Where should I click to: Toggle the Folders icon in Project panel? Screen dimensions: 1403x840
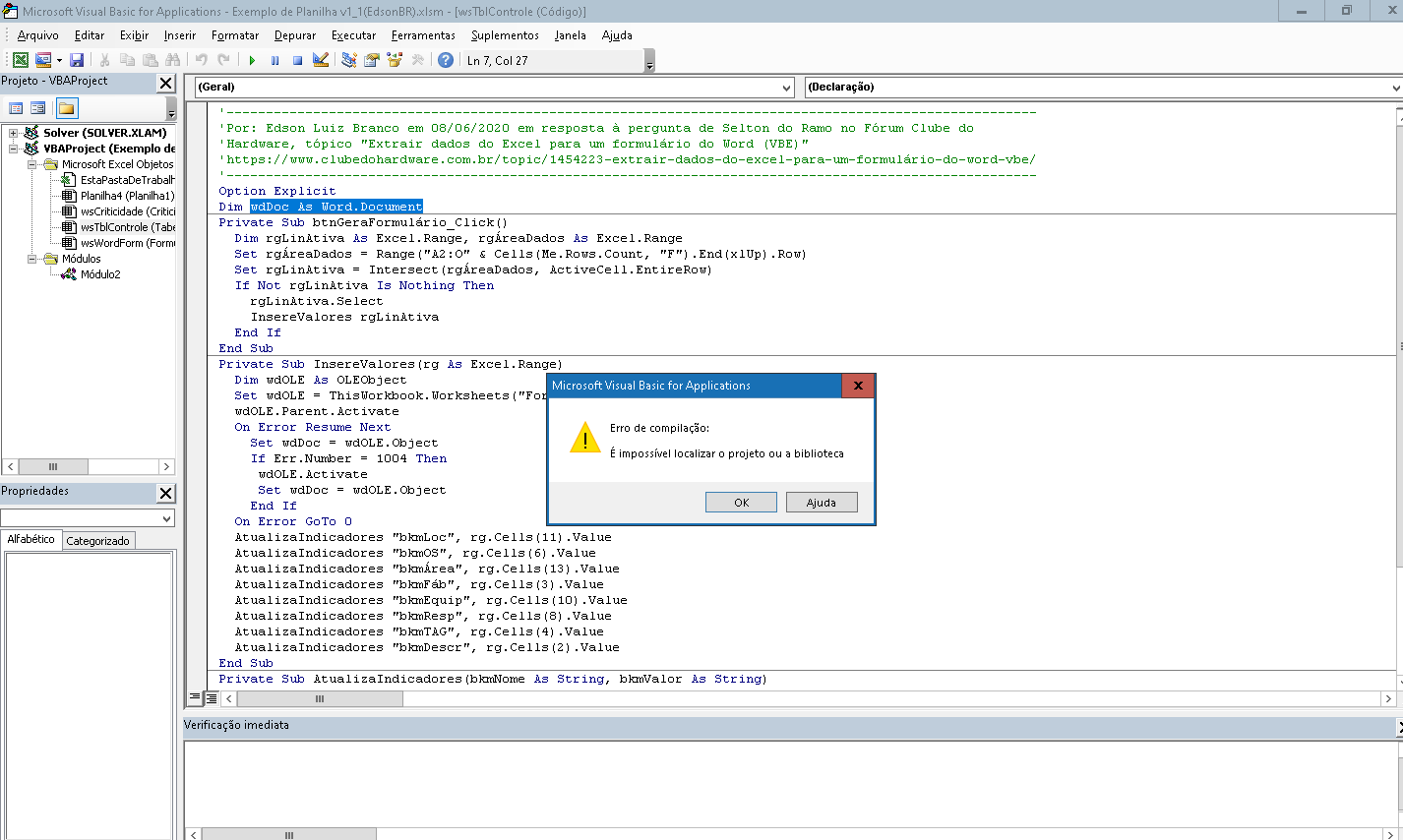tap(66, 108)
